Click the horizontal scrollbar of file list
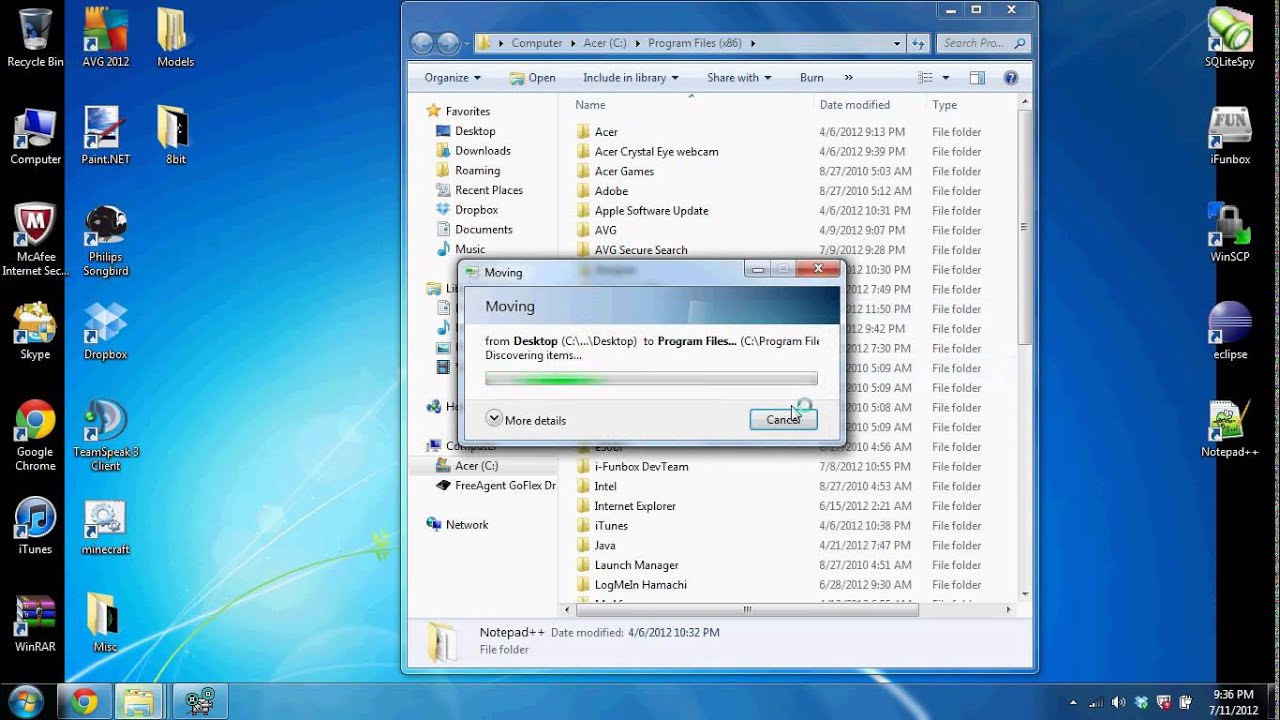Viewport: 1280px width, 720px height. coord(746,609)
